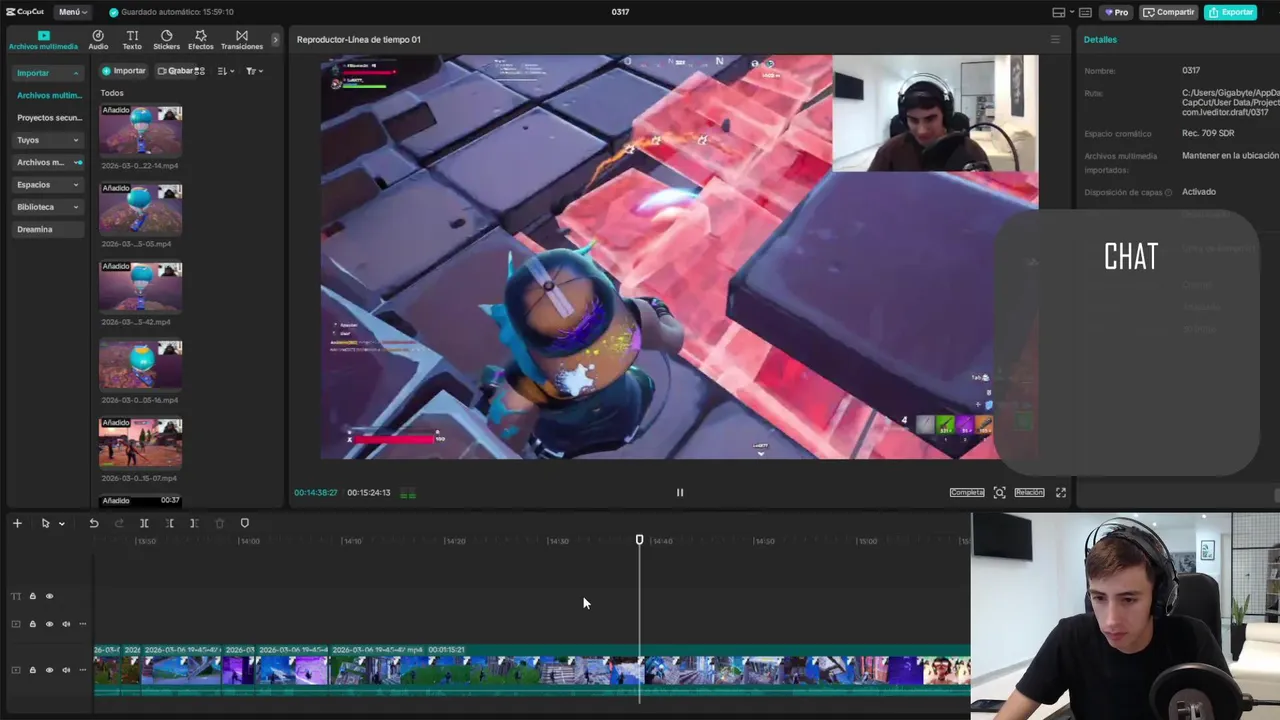The width and height of the screenshot is (1280, 720).
Task: Open the keyboard shortcuts icon
Action: click(1085, 12)
